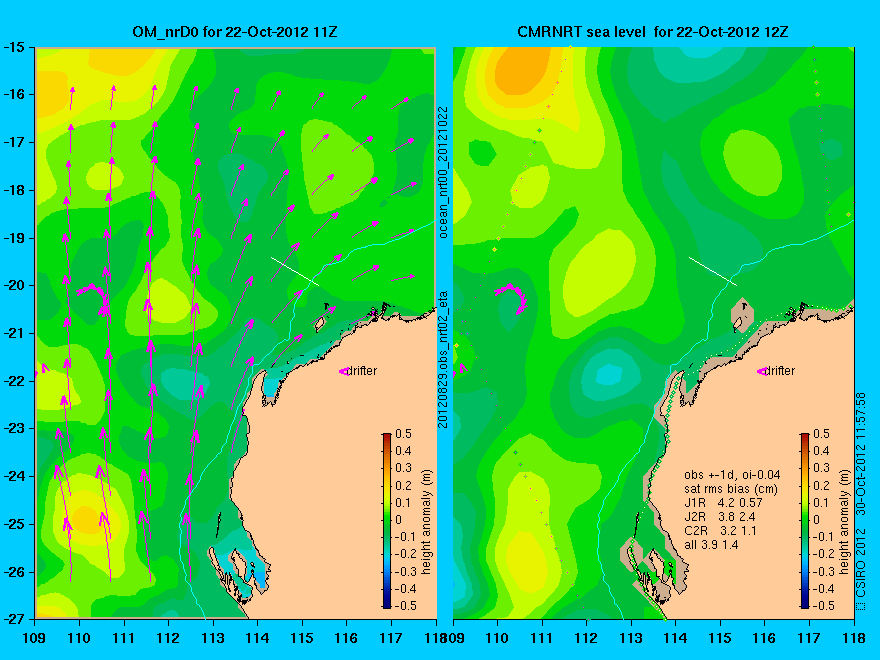Viewport: 880px width, 660px height.
Task: Click the vertical label 20120829.obs_nrt02_eta
Action: tap(443, 359)
